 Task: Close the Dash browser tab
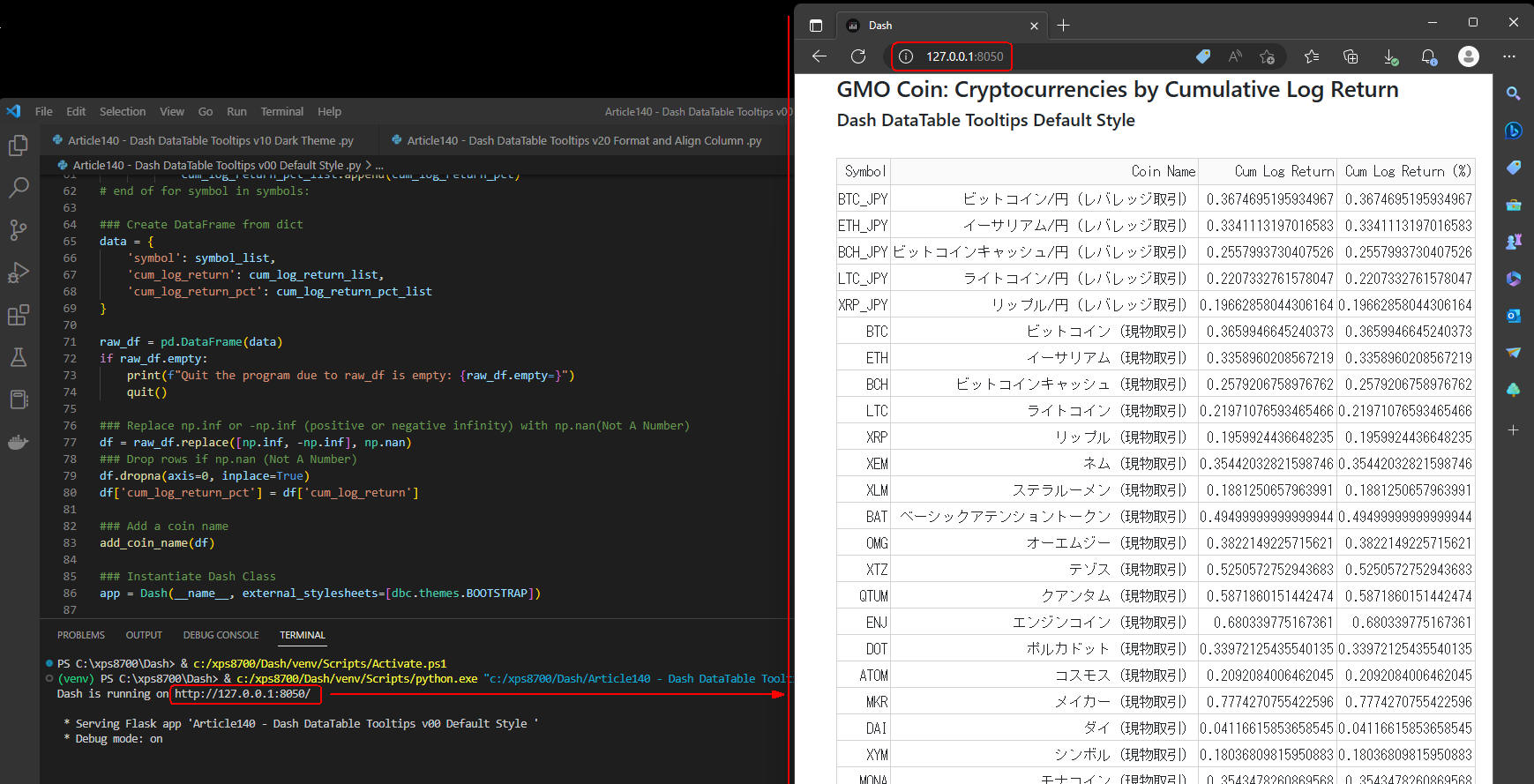tap(1034, 26)
